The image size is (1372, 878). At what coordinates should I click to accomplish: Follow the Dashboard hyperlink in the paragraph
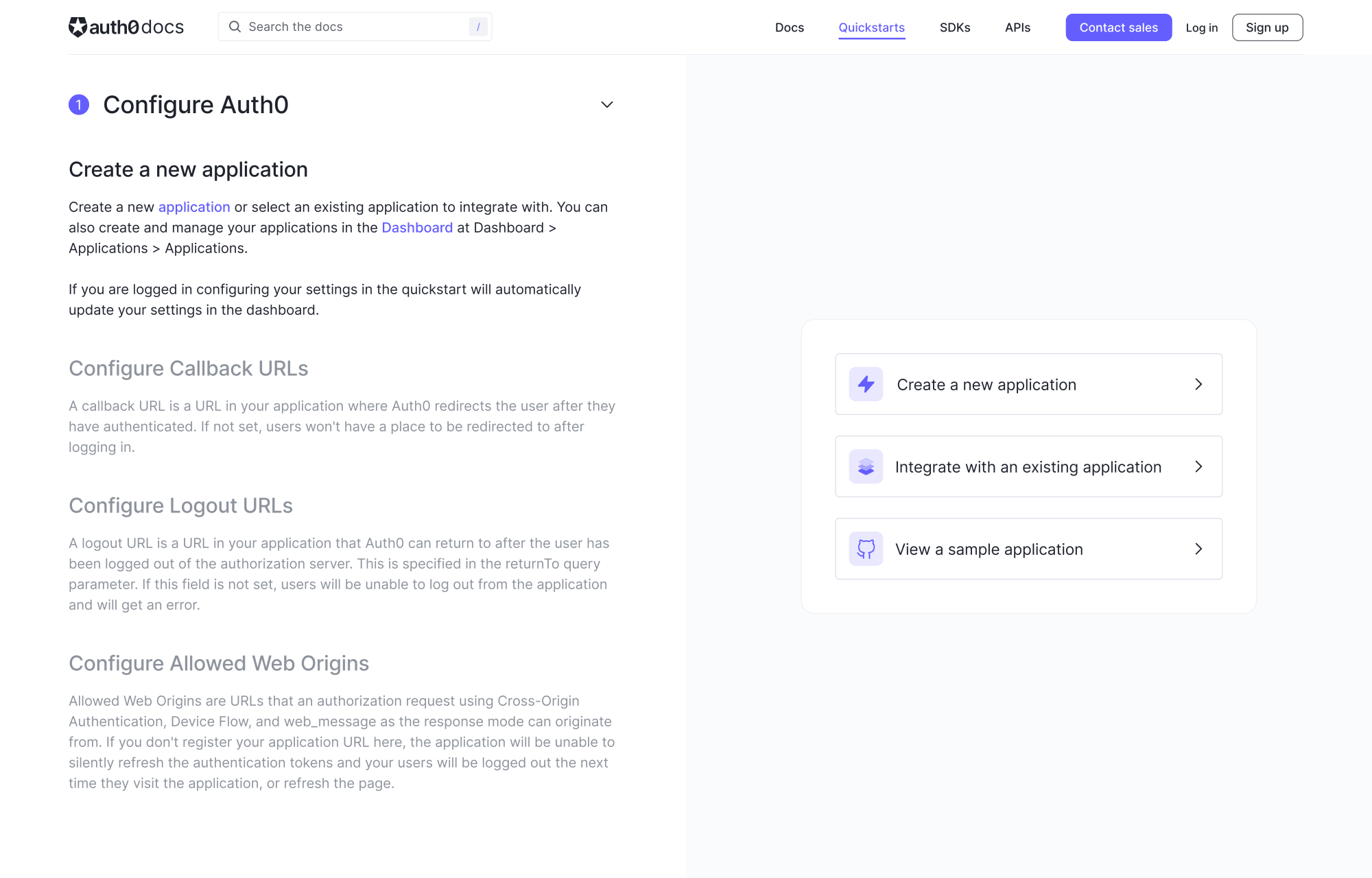417,228
